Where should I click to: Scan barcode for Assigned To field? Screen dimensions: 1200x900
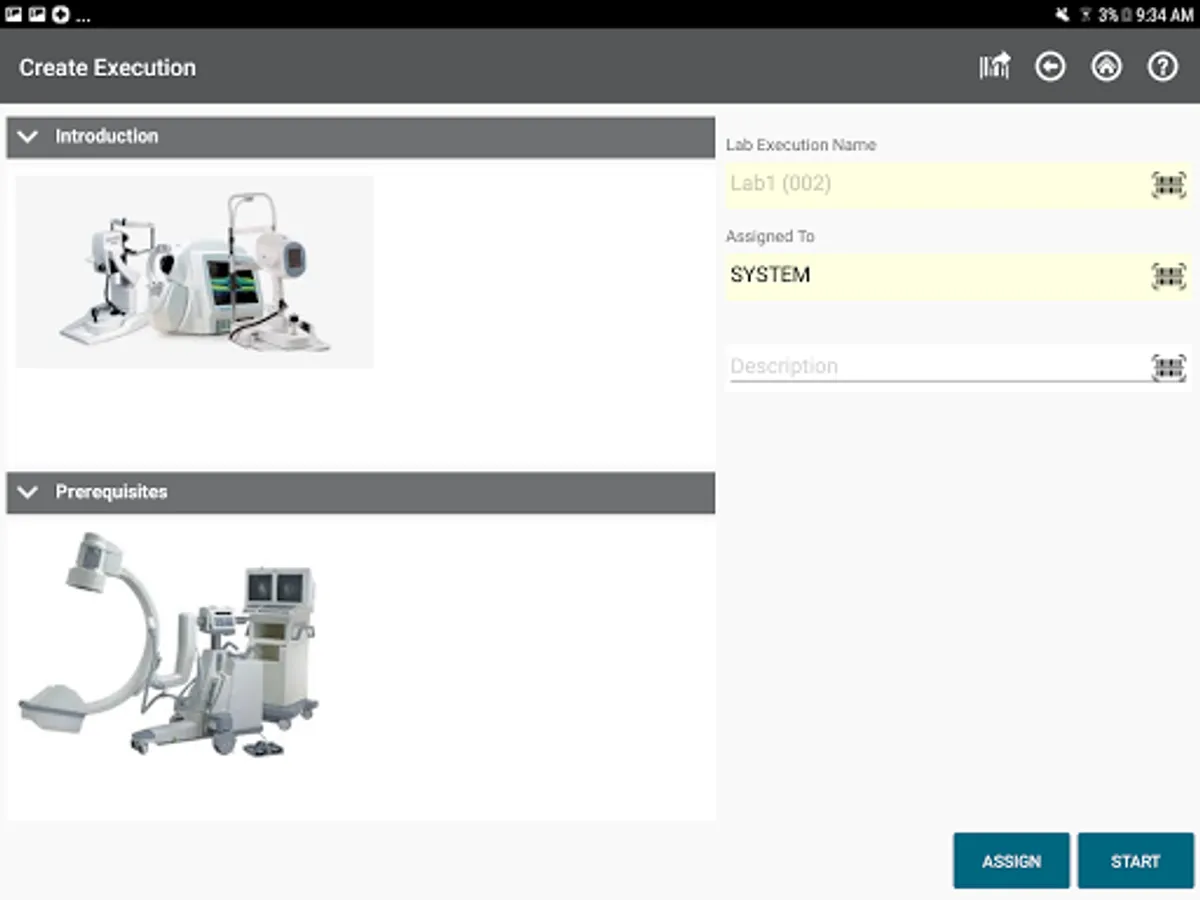pyautogui.click(x=1169, y=276)
